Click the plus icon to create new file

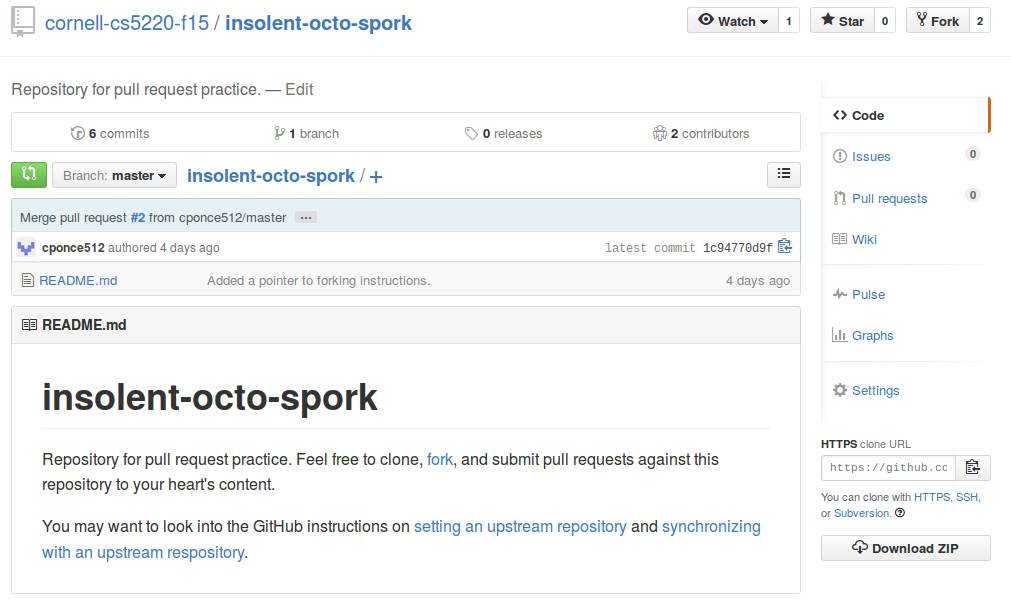pos(376,177)
